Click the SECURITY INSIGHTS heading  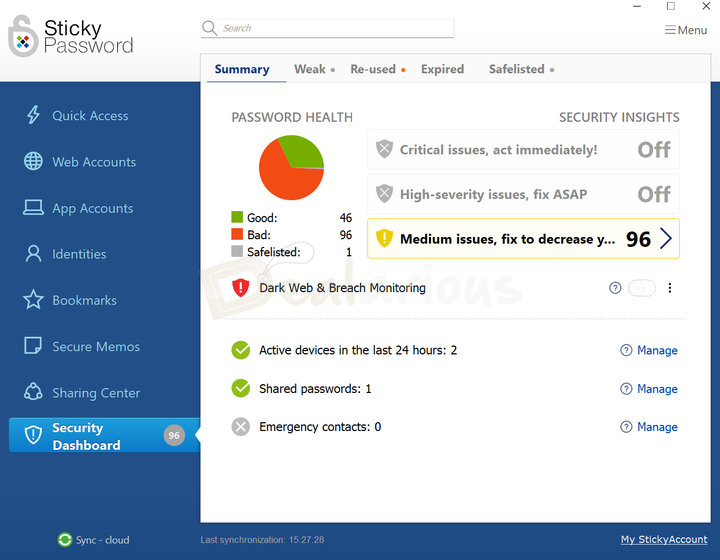[619, 117]
